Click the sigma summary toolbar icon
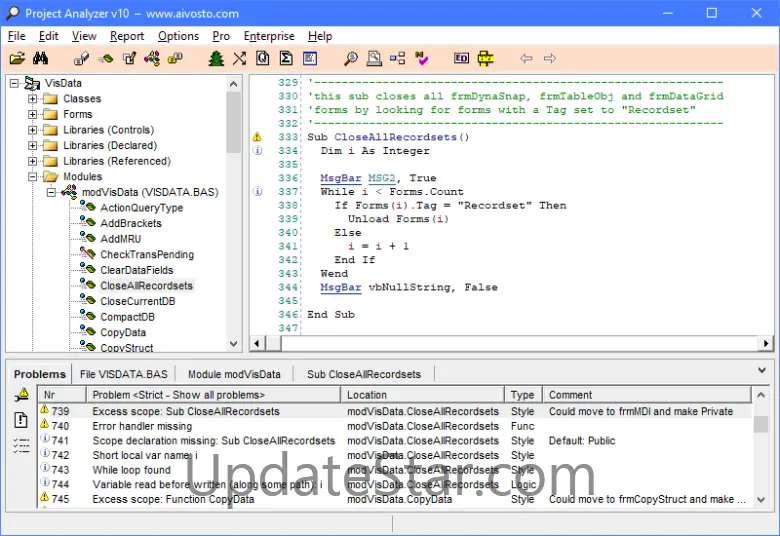 (x=286, y=58)
